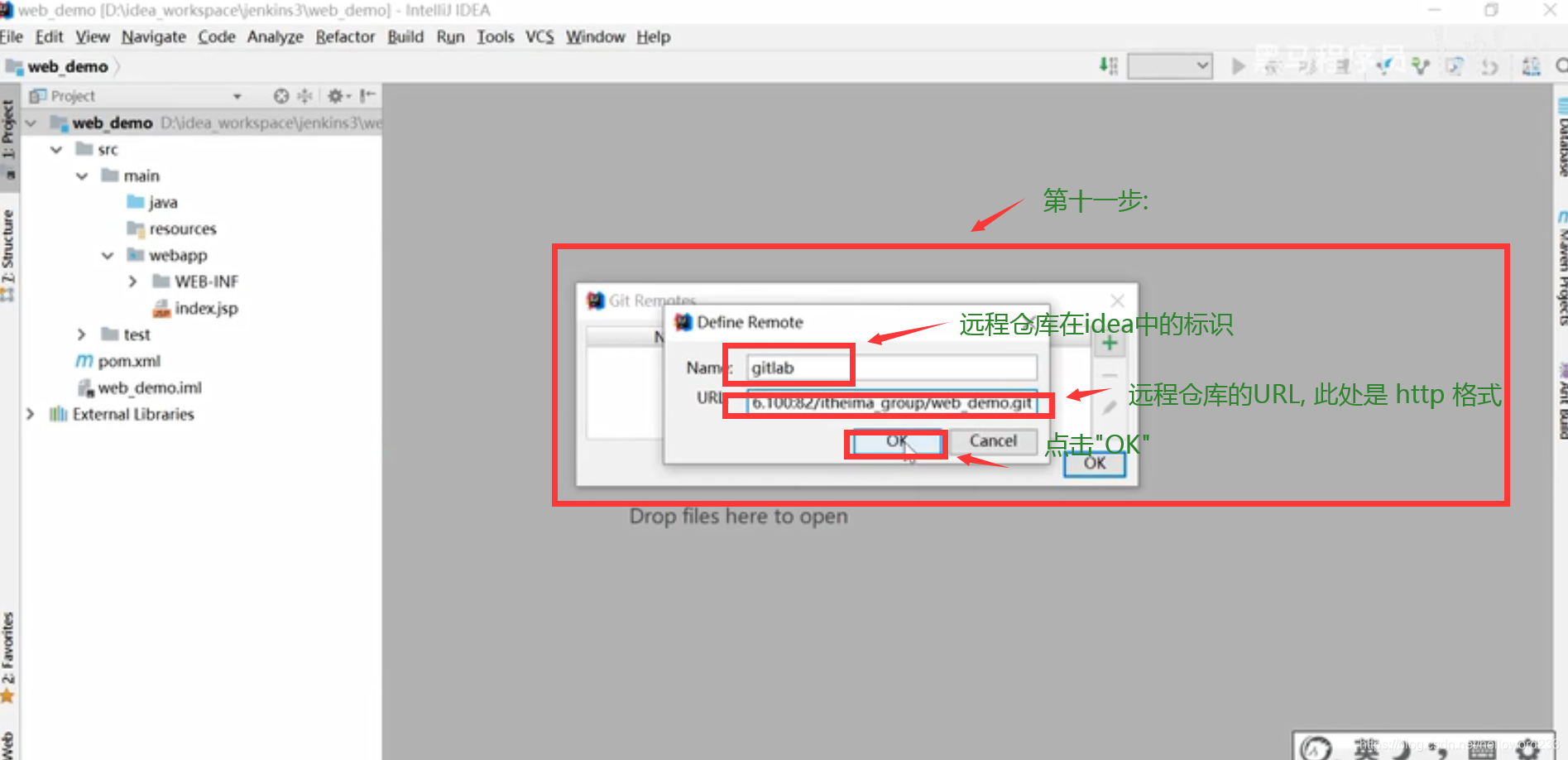Click minus Remove remote icon

(x=1110, y=376)
